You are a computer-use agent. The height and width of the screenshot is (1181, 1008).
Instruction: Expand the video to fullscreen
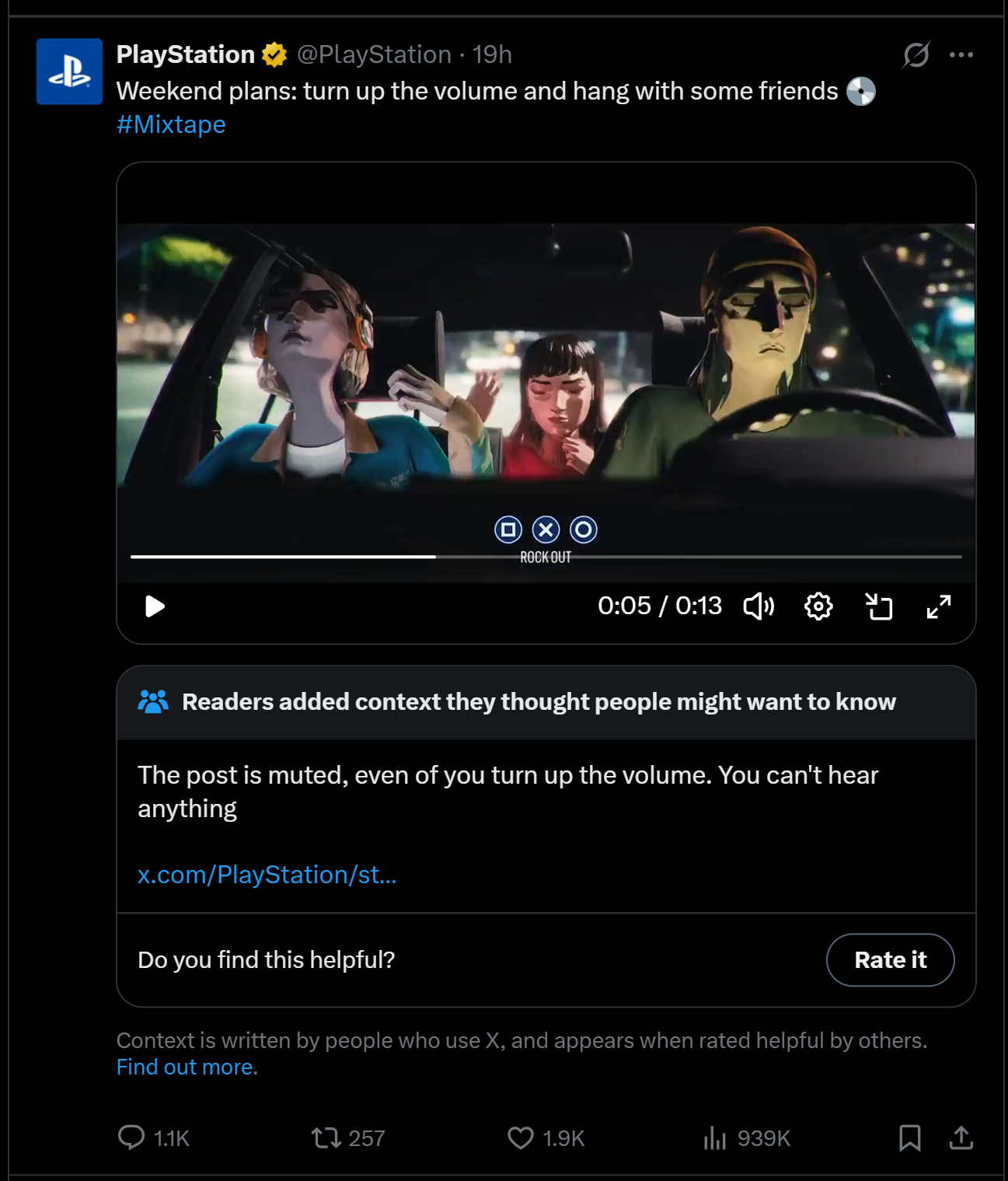click(x=939, y=606)
